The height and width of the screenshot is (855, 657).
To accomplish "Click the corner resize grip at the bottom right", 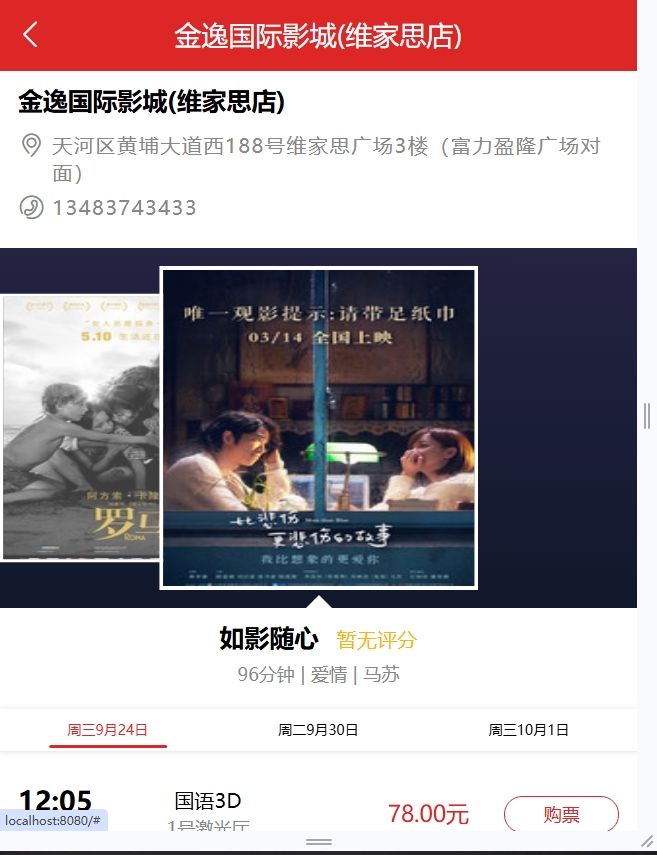I will pyautogui.click(x=647, y=841).
